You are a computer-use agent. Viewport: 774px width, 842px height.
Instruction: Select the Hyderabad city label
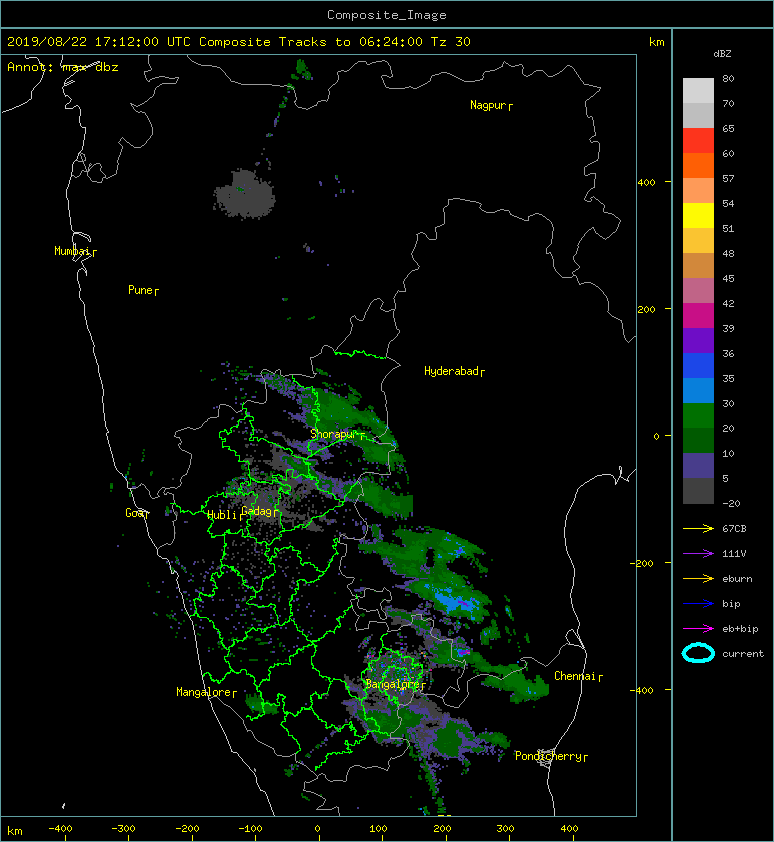tap(451, 371)
